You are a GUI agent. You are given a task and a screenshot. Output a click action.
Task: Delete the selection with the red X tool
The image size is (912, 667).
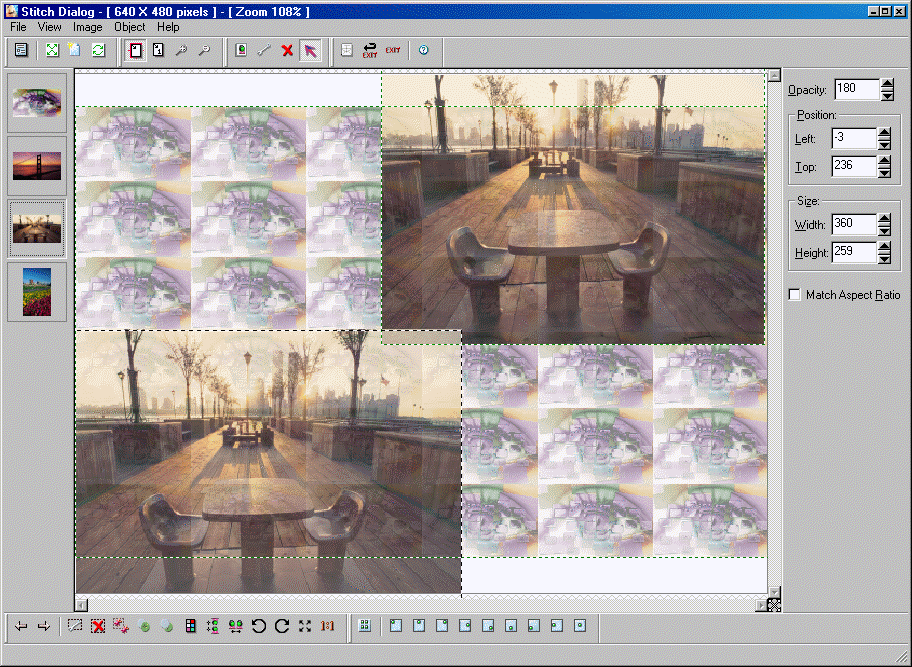tap(287, 50)
